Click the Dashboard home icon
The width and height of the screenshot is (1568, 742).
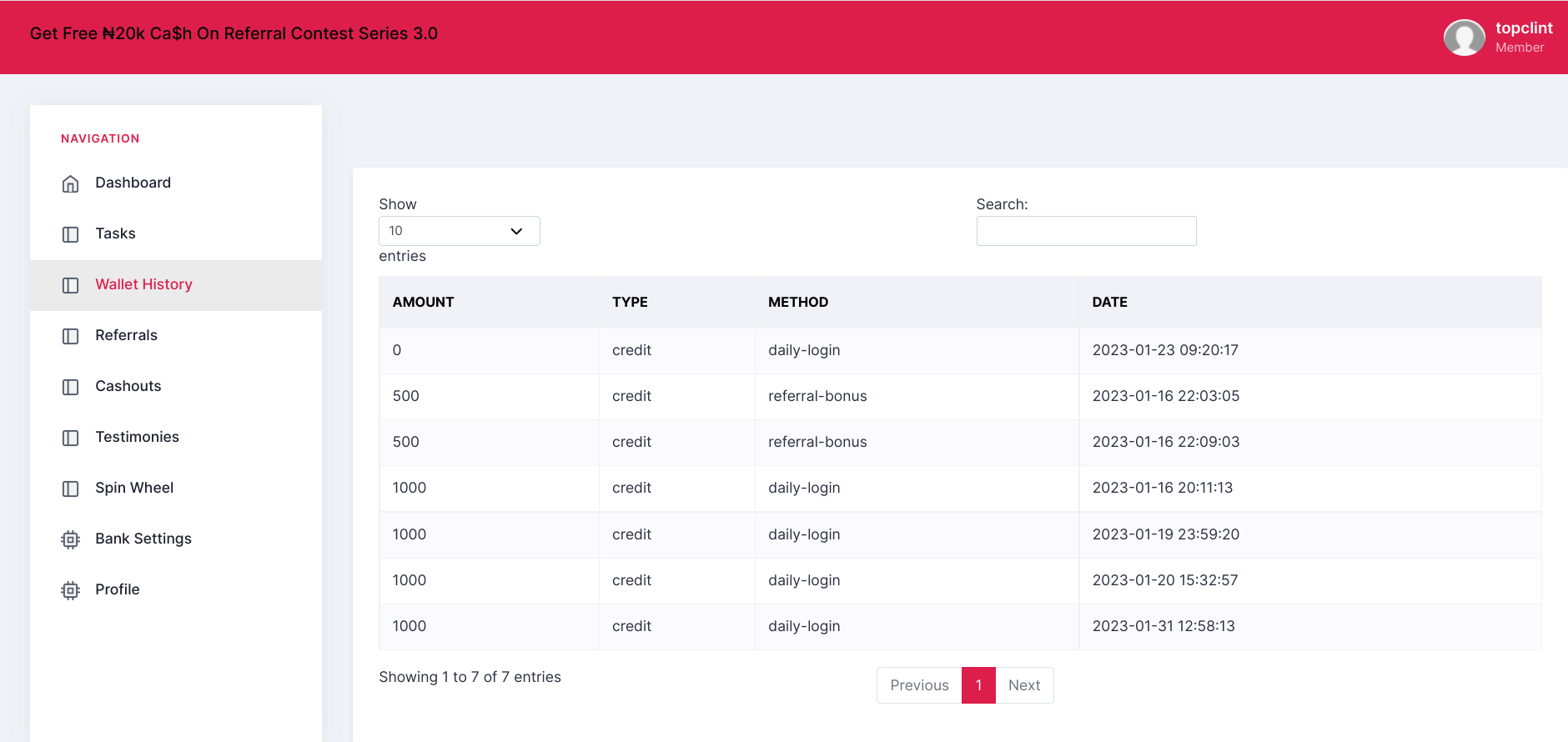(x=70, y=183)
